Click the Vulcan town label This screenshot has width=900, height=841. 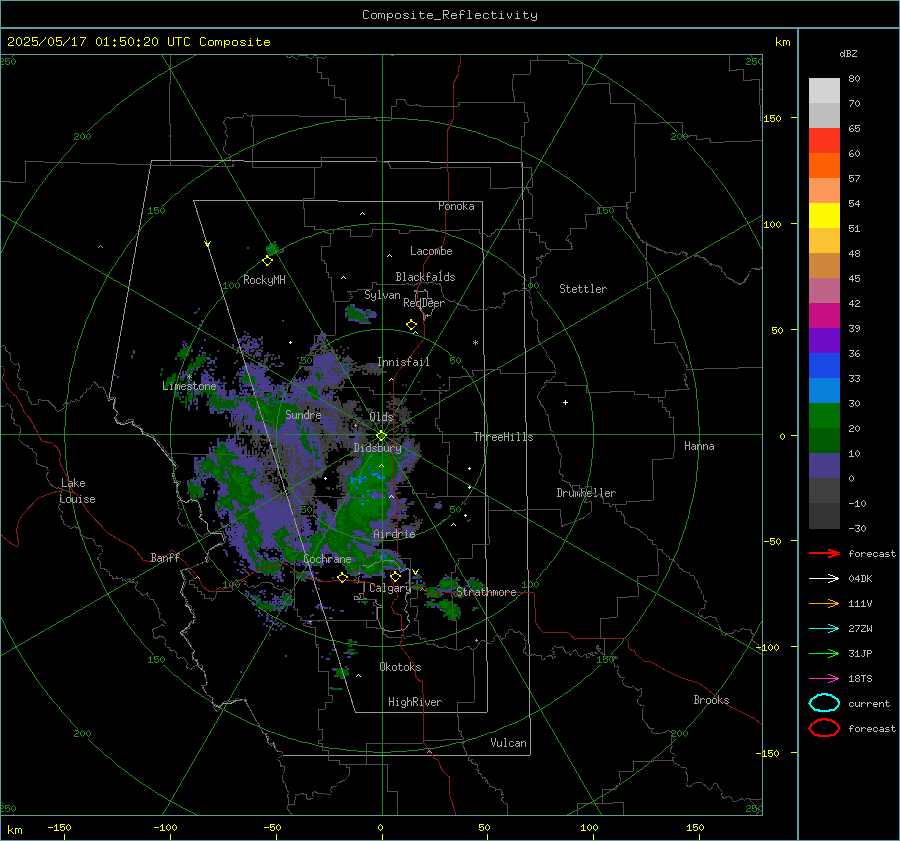tap(508, 743)
